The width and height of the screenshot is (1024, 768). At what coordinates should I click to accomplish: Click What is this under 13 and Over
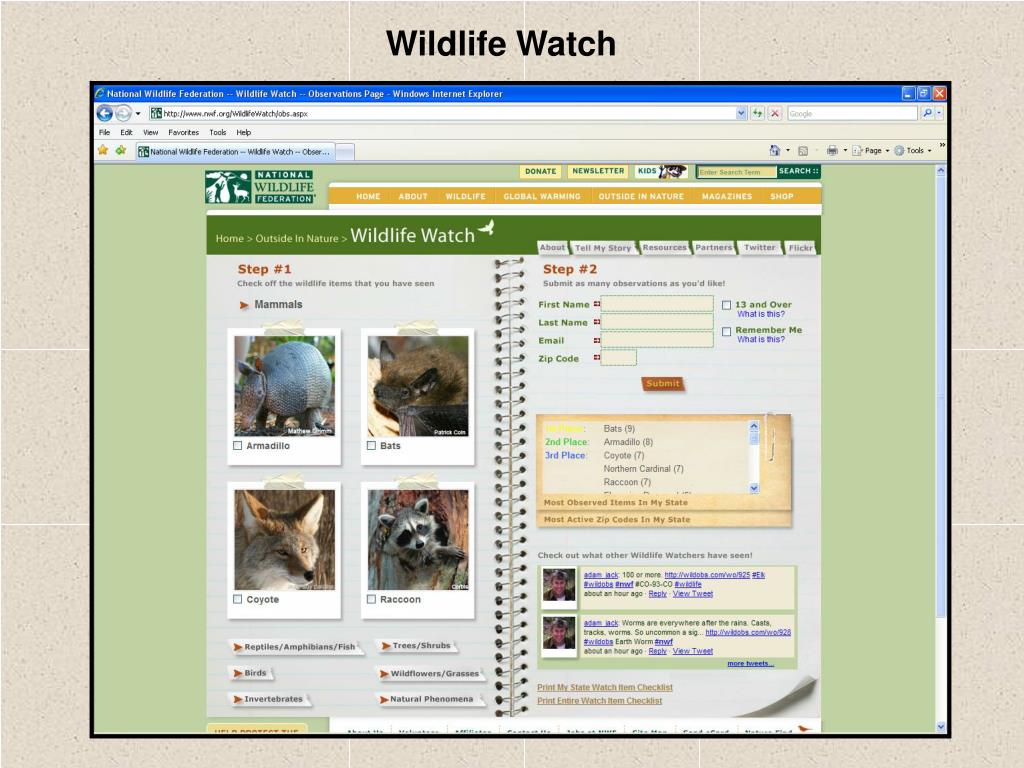coord(761,314)
